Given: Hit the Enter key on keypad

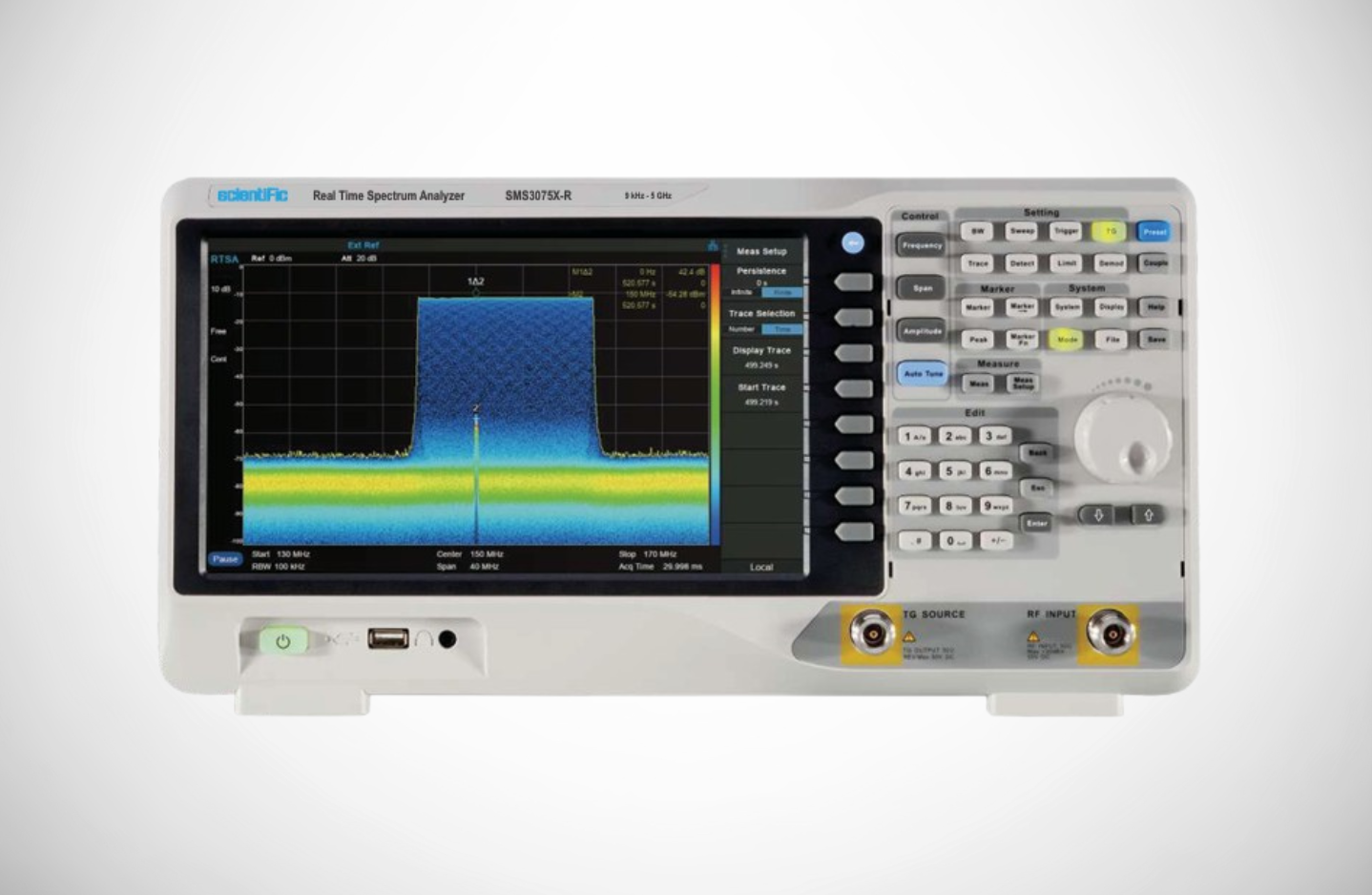Looking at the screenshot, I should coord(1037,523).
